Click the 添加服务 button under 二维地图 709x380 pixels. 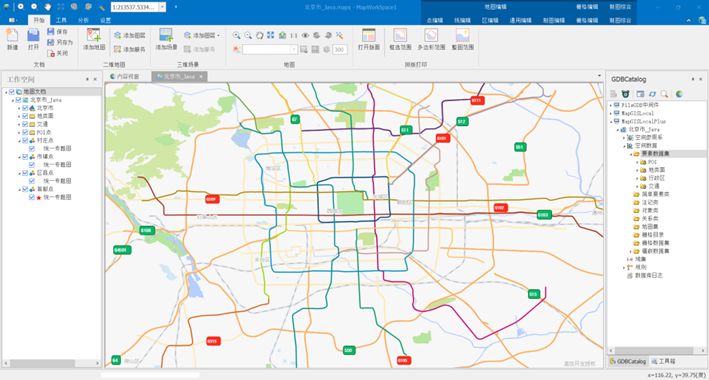tap(130, 49)
